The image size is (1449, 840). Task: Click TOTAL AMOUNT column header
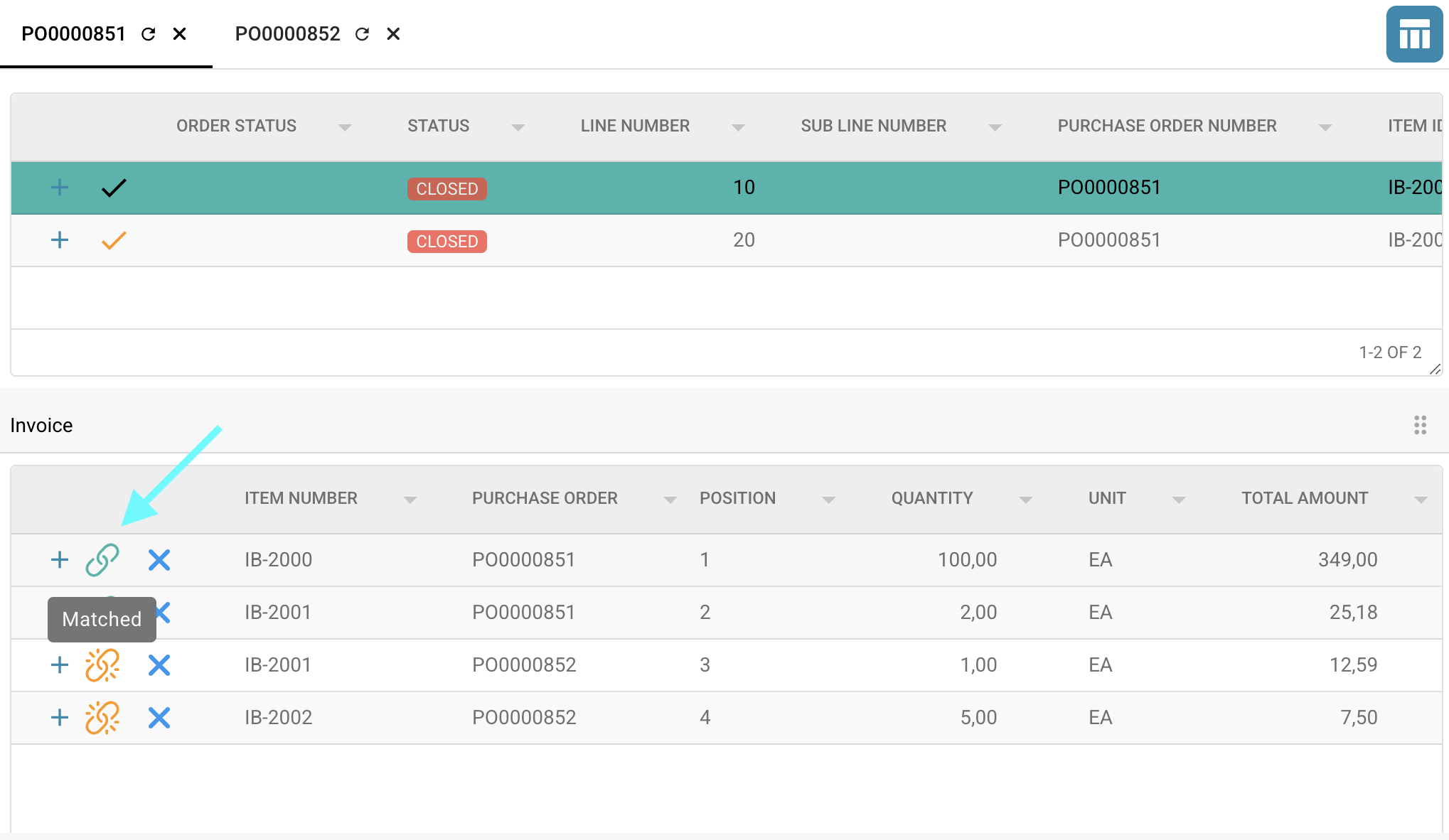(1304, 498)
